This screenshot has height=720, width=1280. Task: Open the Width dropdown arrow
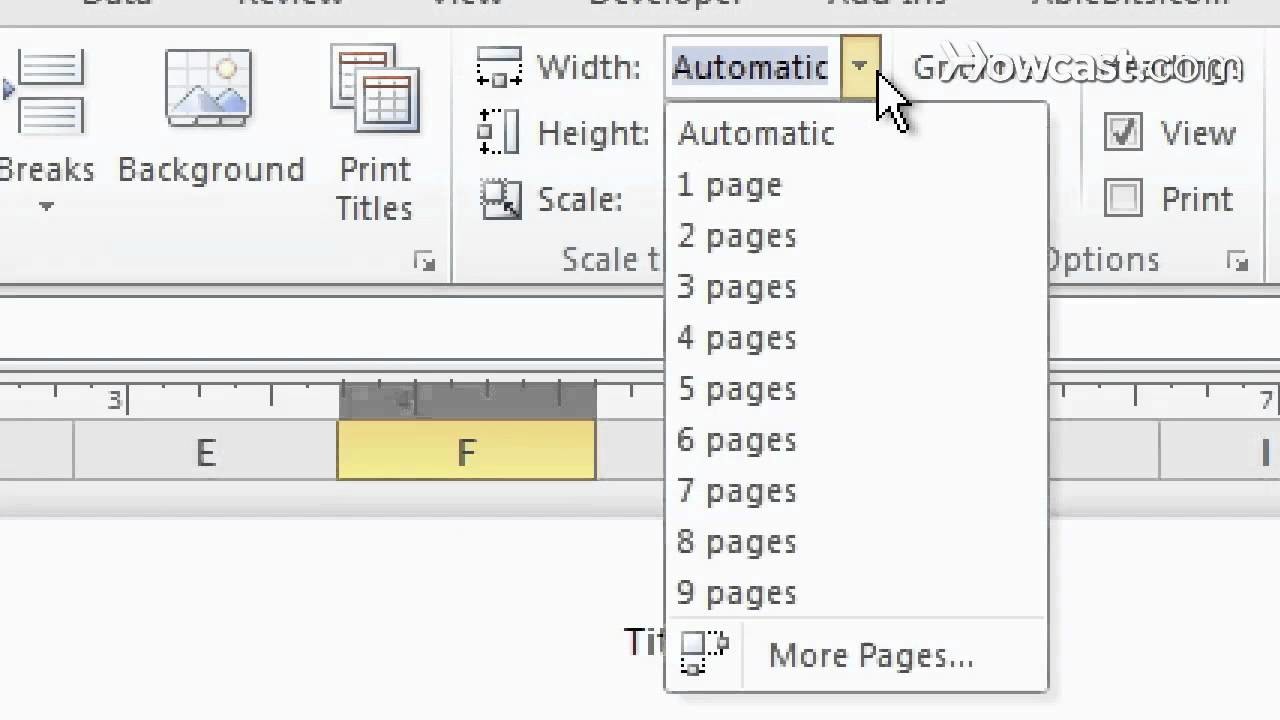click(861, 66)
